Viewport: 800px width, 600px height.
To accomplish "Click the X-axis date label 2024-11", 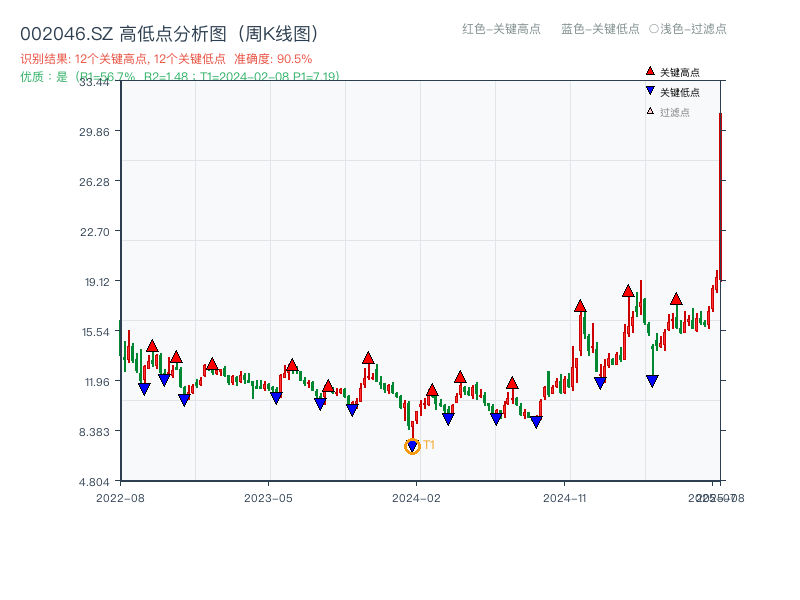I will tap(565, 498).
